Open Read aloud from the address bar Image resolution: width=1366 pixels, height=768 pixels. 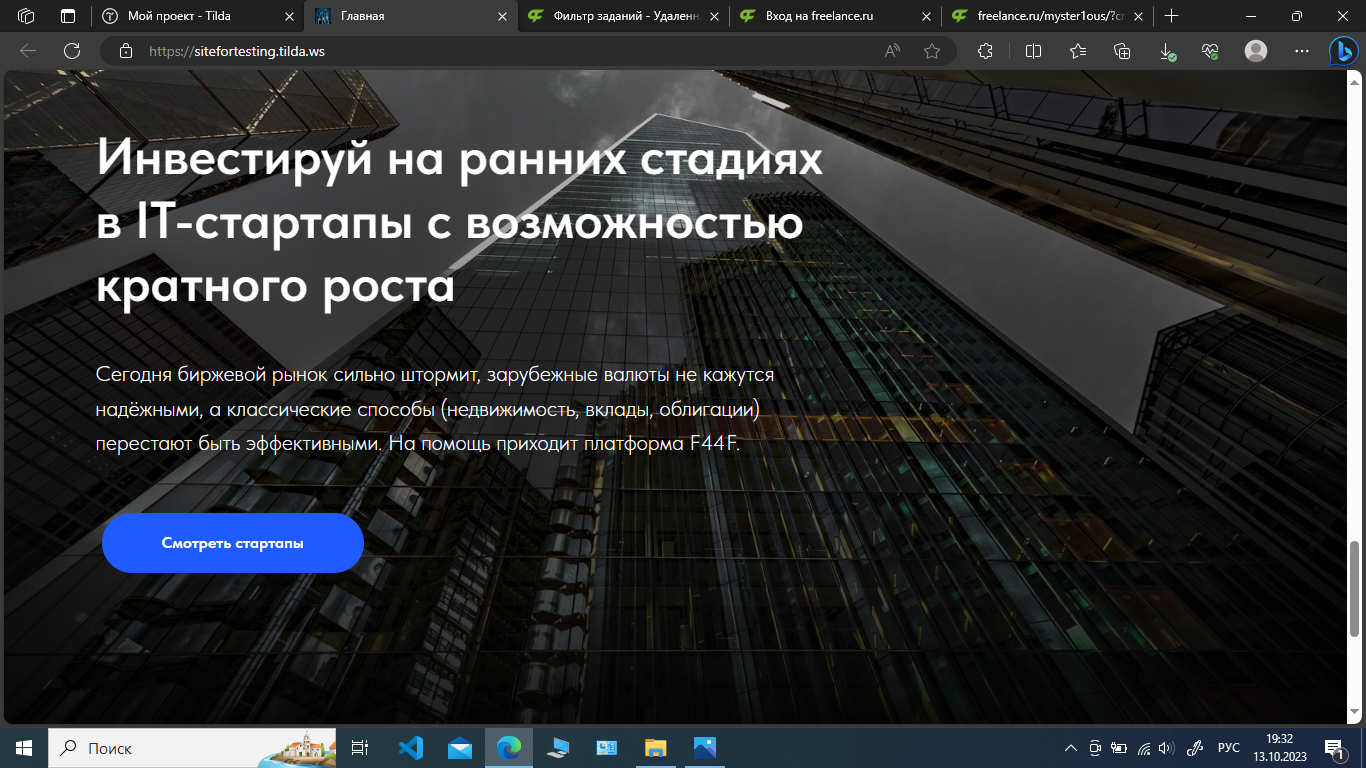point(893,51)
